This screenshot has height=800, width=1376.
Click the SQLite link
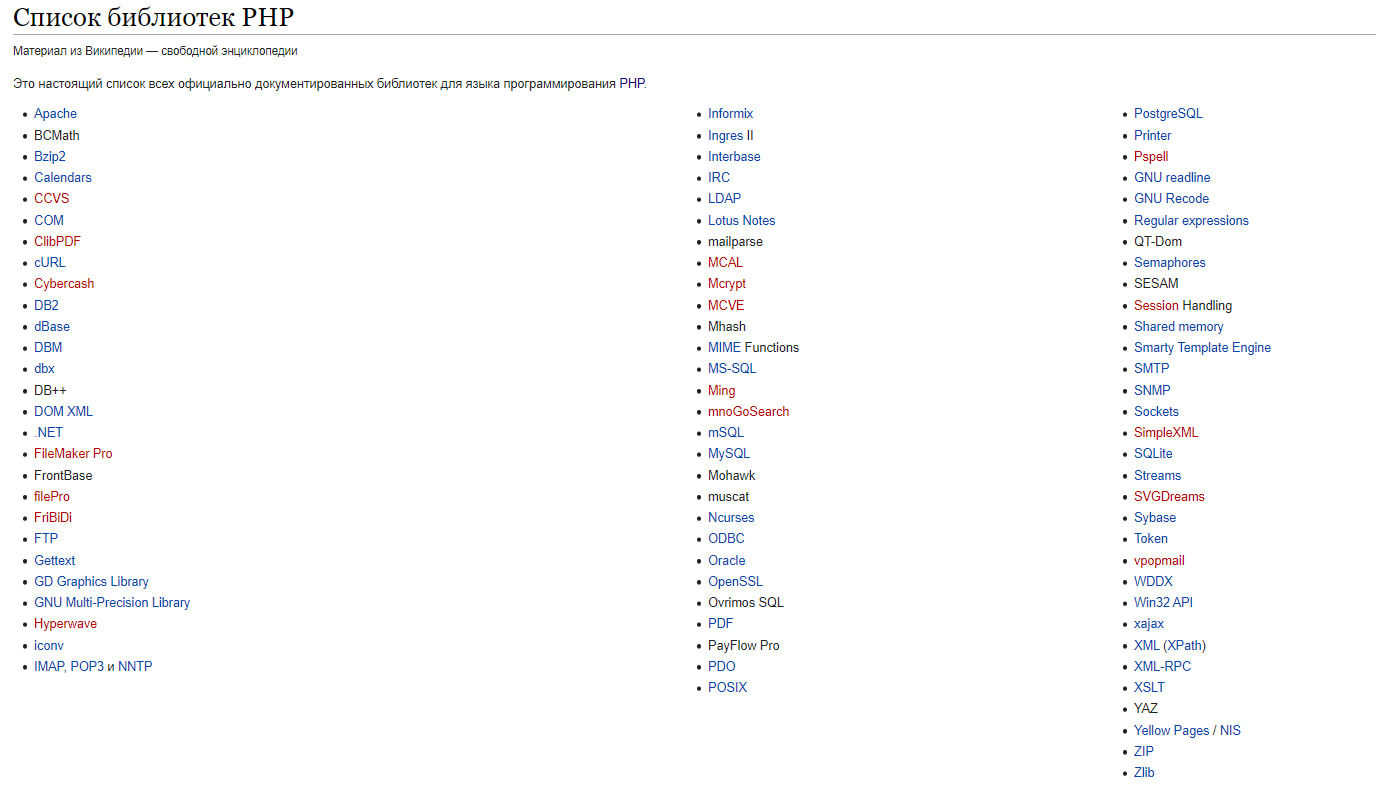coord(1153,454)
